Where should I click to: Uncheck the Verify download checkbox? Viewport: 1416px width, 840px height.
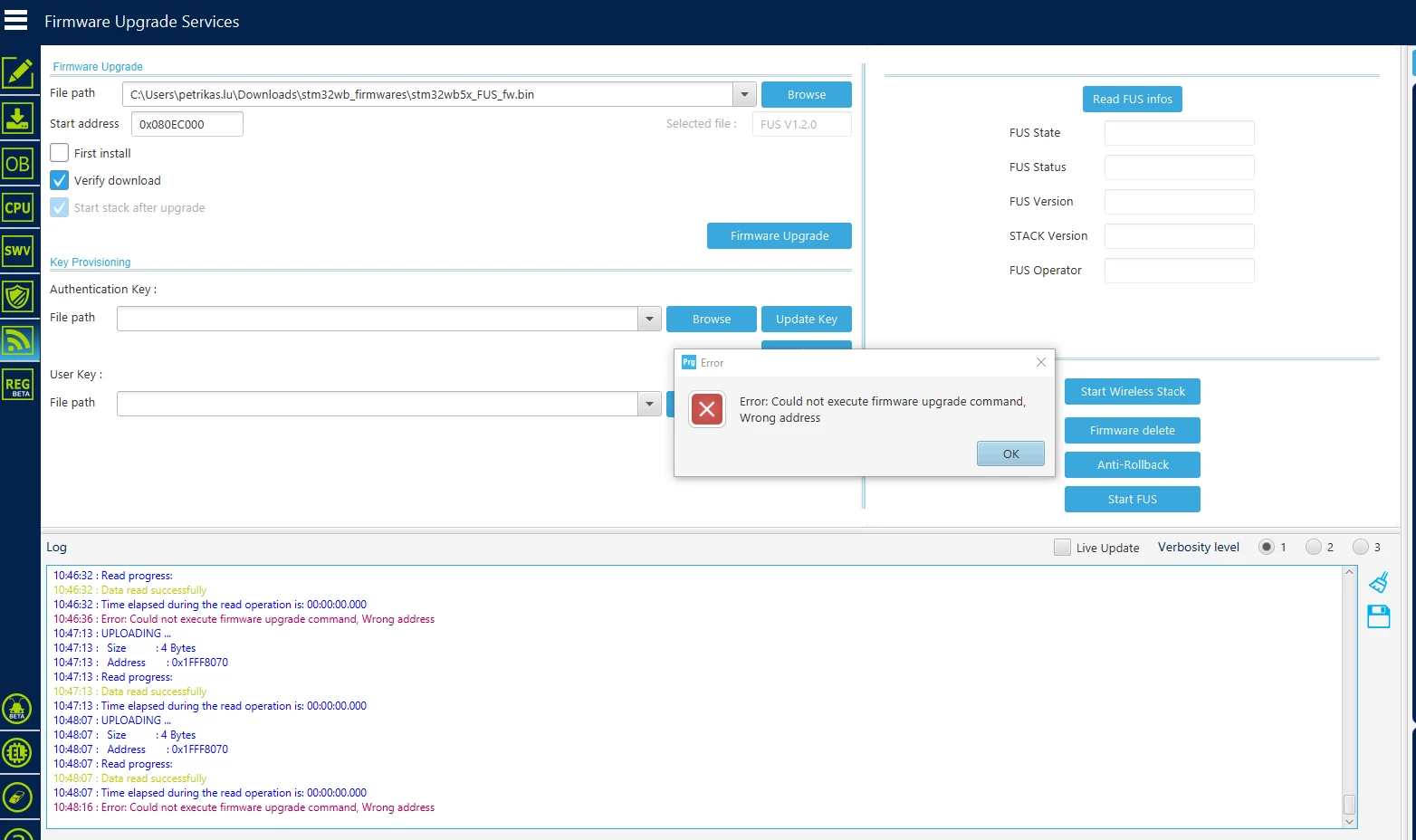(x=60, y=180)
